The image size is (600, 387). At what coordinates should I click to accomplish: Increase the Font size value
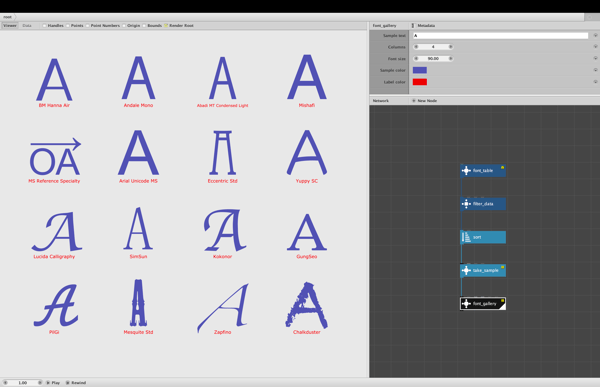pos(450,59)
